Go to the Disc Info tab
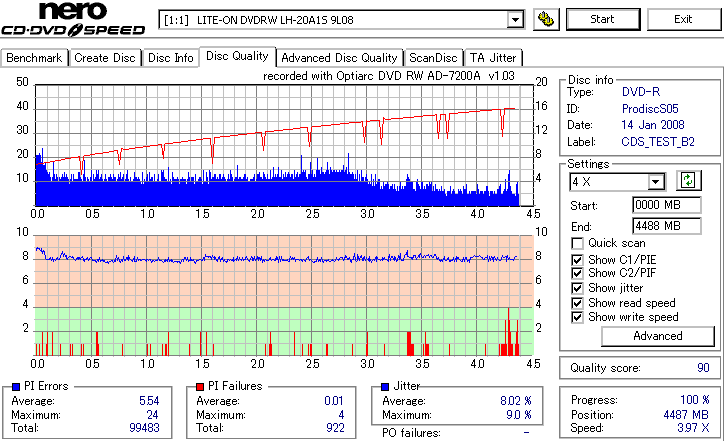 tap(170, 58)
